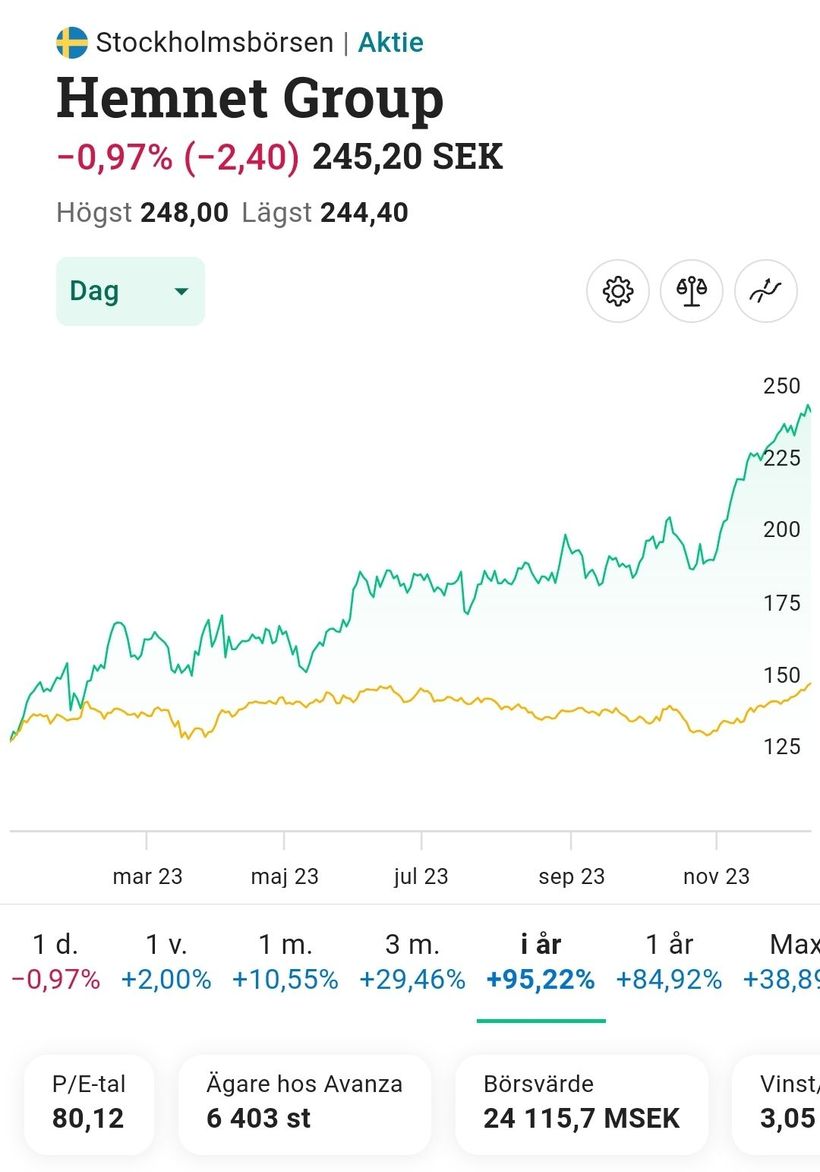Click the green Hemnet price line peak
The height and width of the screenshot is (1172, 820).
point(806,406)
